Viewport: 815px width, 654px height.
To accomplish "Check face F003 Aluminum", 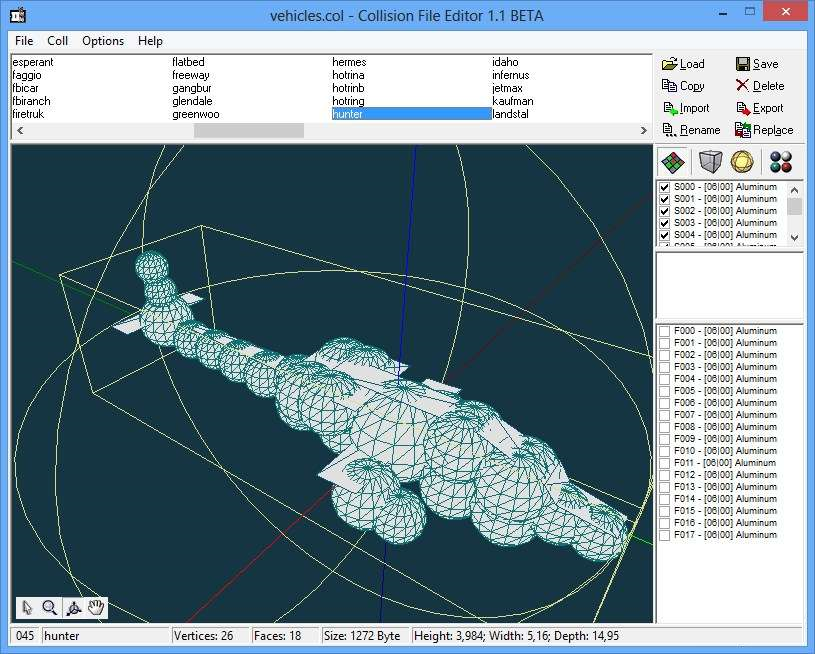I will click(664, 367).
